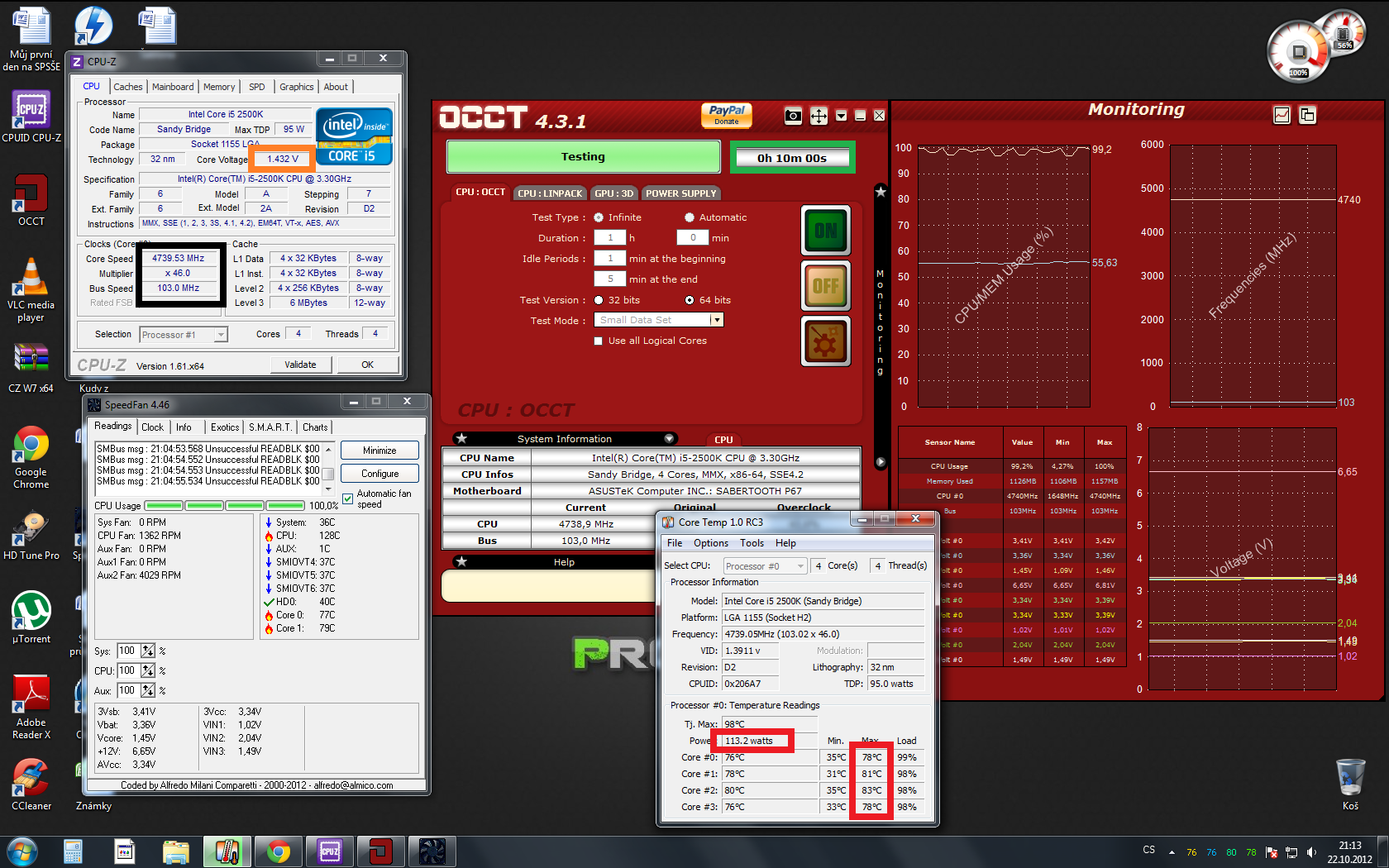Show hidden system tray icons arrow
The height and width of the screenshot is (868, 1389).
[1172, 852]
